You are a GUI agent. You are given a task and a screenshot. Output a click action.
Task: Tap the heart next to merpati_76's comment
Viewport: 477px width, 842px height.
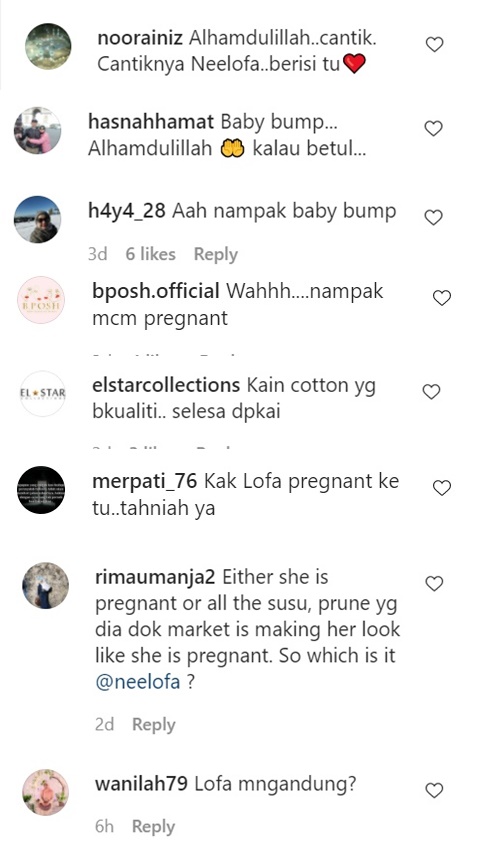click(x=442, y=488)
